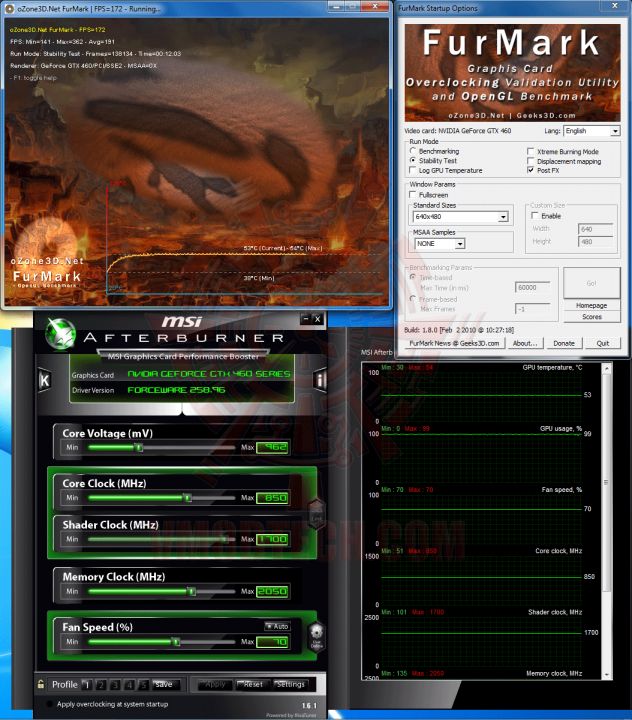Select the Stability Test run mode
The width and height of the screenshot is (632, 720).
[x=413, y=160]
